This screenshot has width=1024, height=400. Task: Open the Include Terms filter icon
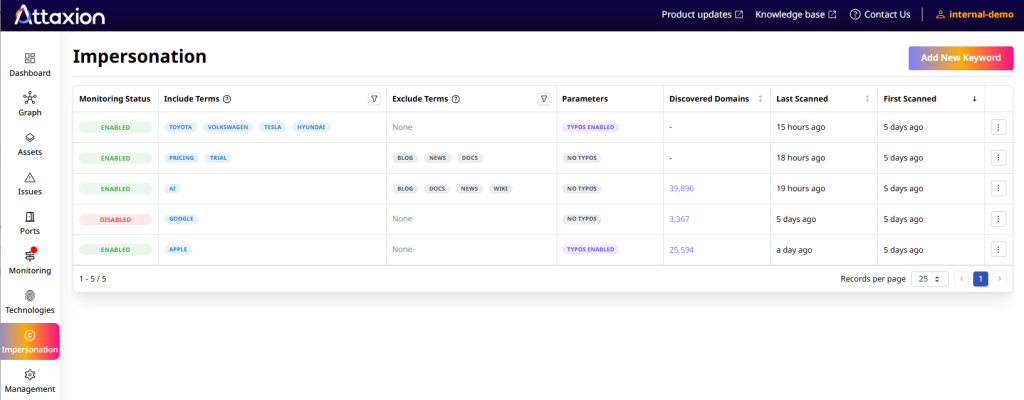(x=374, y=99)
